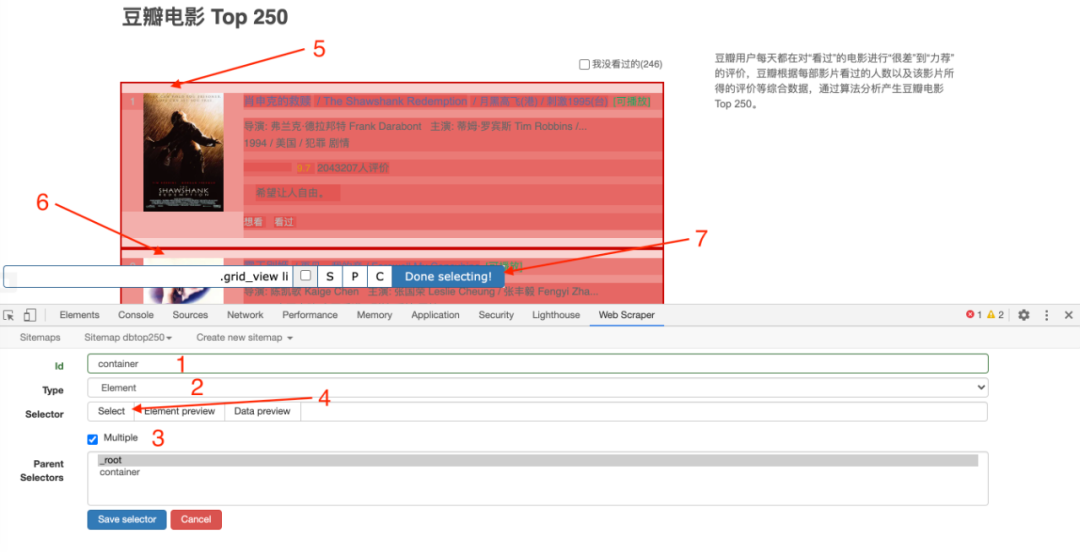
Task: Toggle the 我没看过的(246) checkbox
Action: 584,64
